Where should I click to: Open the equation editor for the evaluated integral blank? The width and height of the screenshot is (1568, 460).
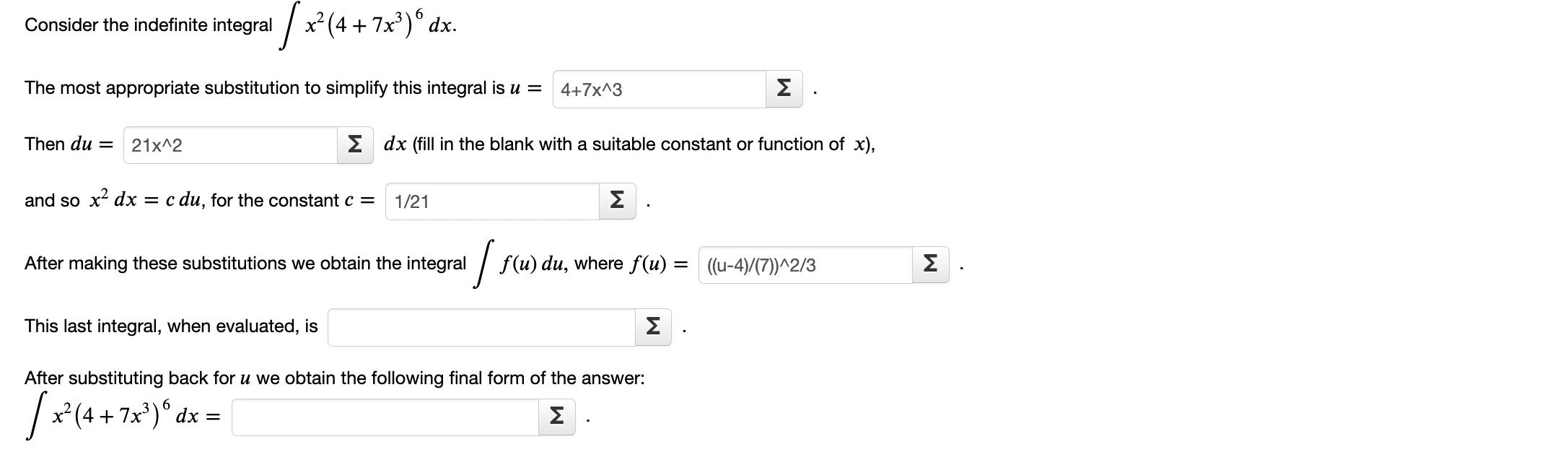(x=654, y=327)
